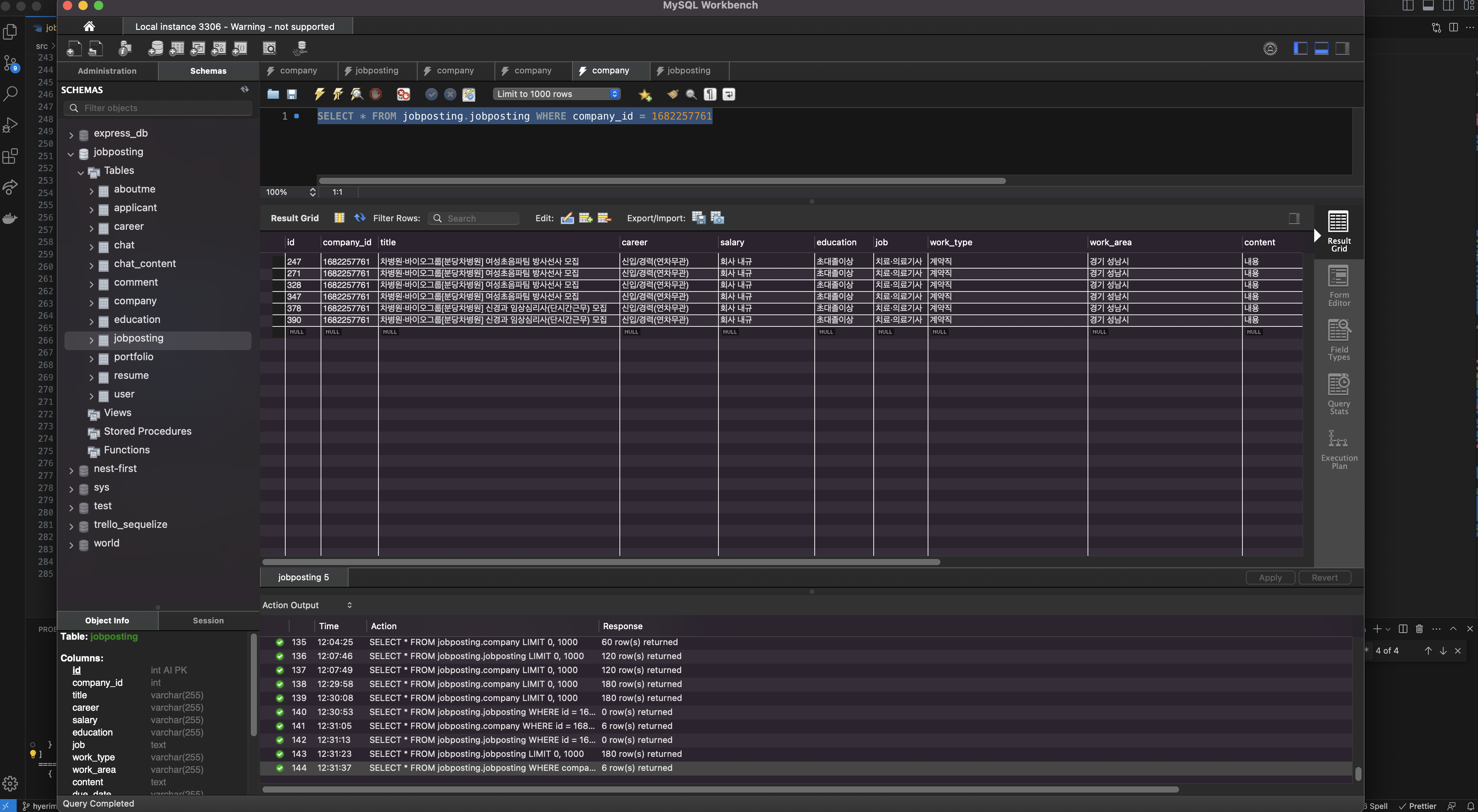Viewport: 1478px width, 812px height.
Task: Insert new row icon
Action: point(585,218)
